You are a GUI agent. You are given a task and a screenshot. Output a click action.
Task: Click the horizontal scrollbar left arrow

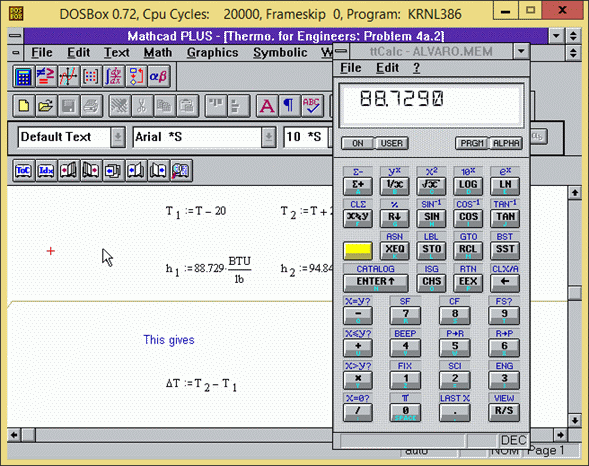pos(14,435)
